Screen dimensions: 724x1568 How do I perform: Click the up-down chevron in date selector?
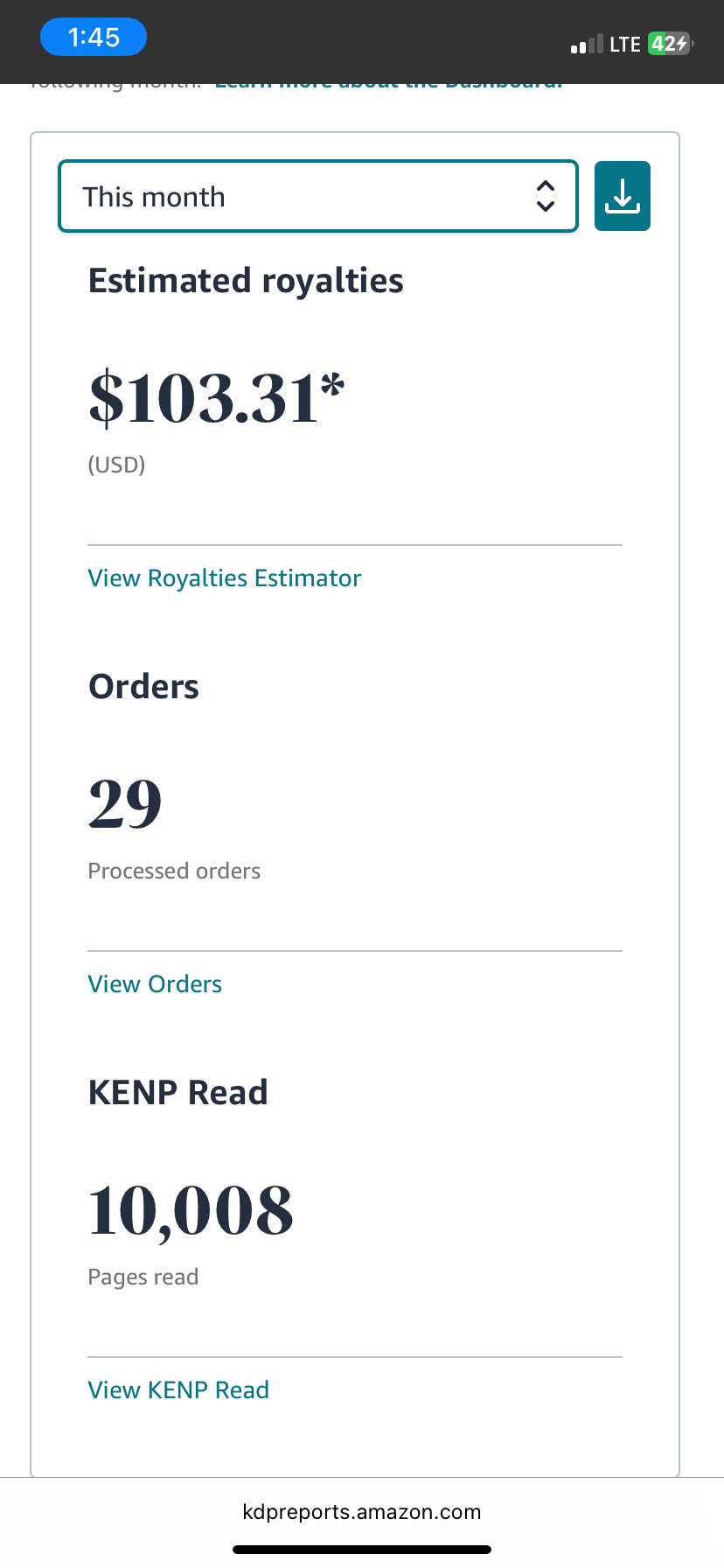tap(545, 196)
